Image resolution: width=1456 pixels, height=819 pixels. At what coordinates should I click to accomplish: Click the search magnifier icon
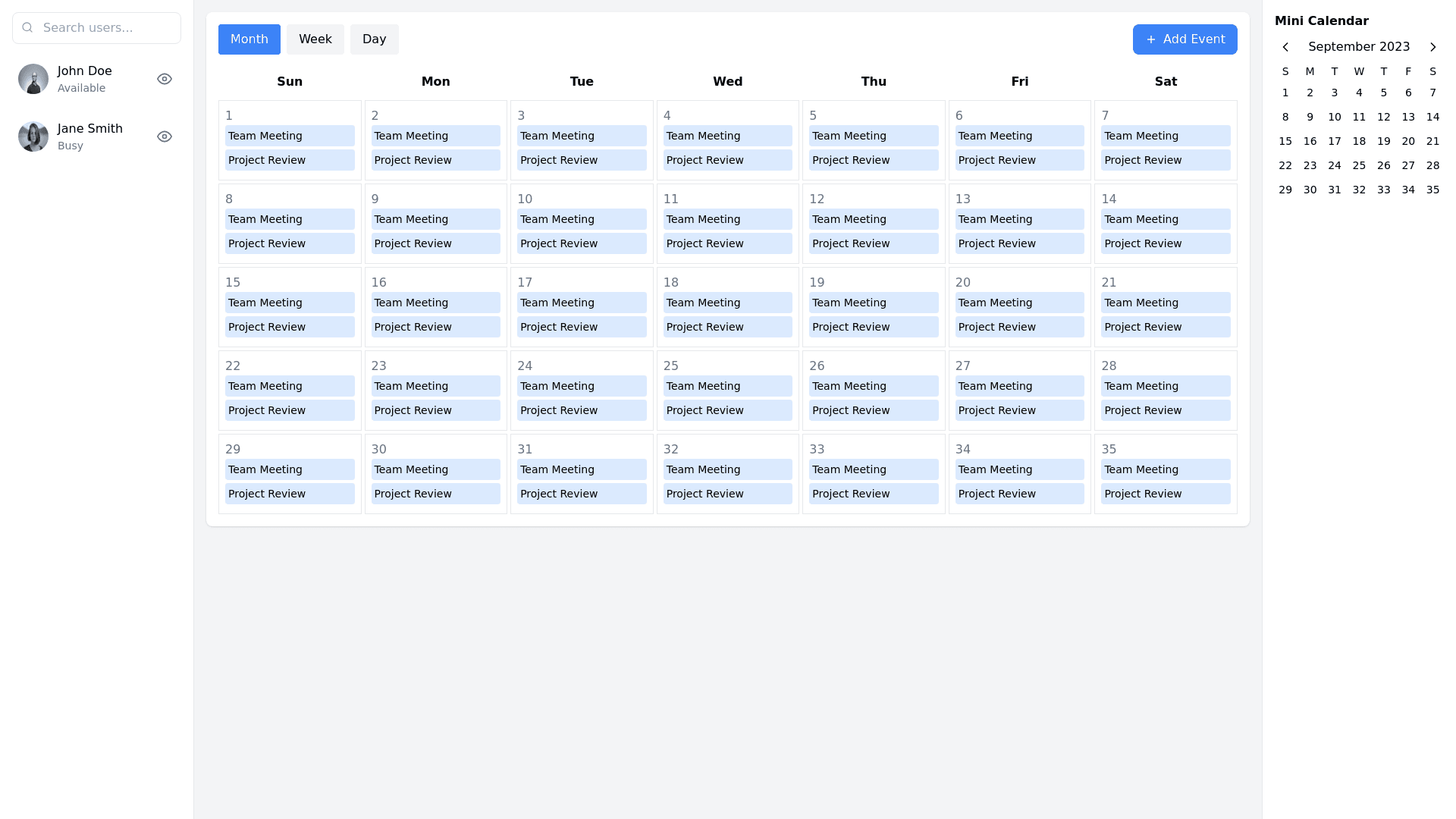28,28
